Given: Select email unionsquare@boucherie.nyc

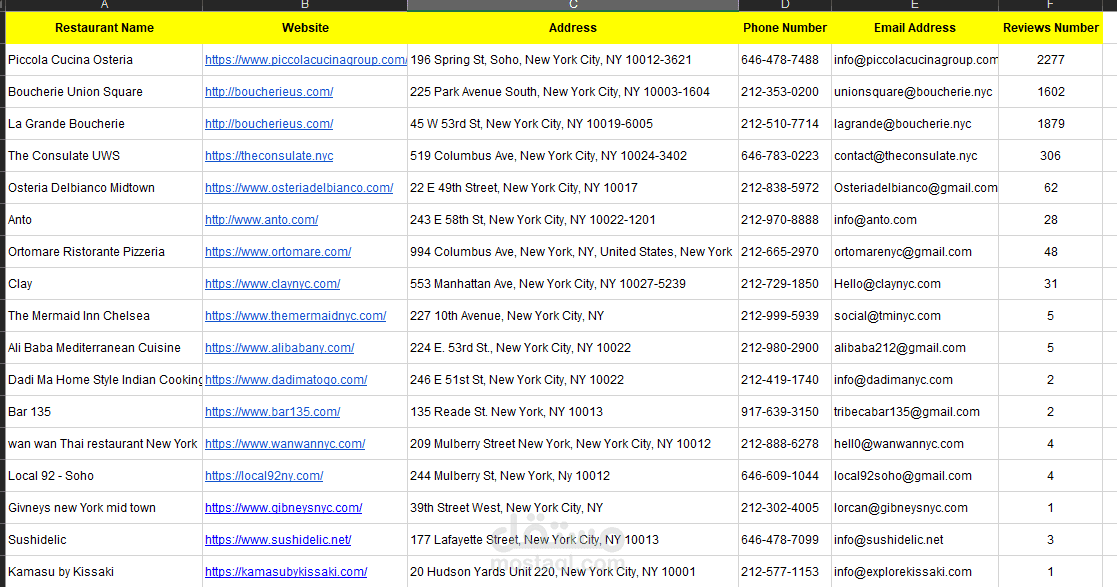Looking at the screenshot, I should point(915,92).
